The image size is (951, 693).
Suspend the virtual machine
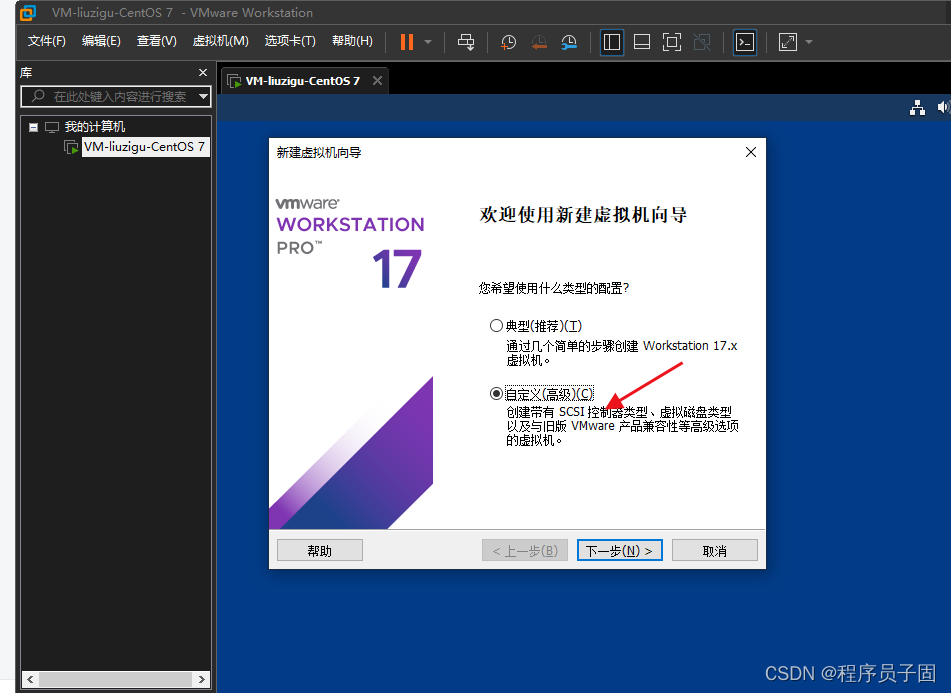[x=410, y=42]
